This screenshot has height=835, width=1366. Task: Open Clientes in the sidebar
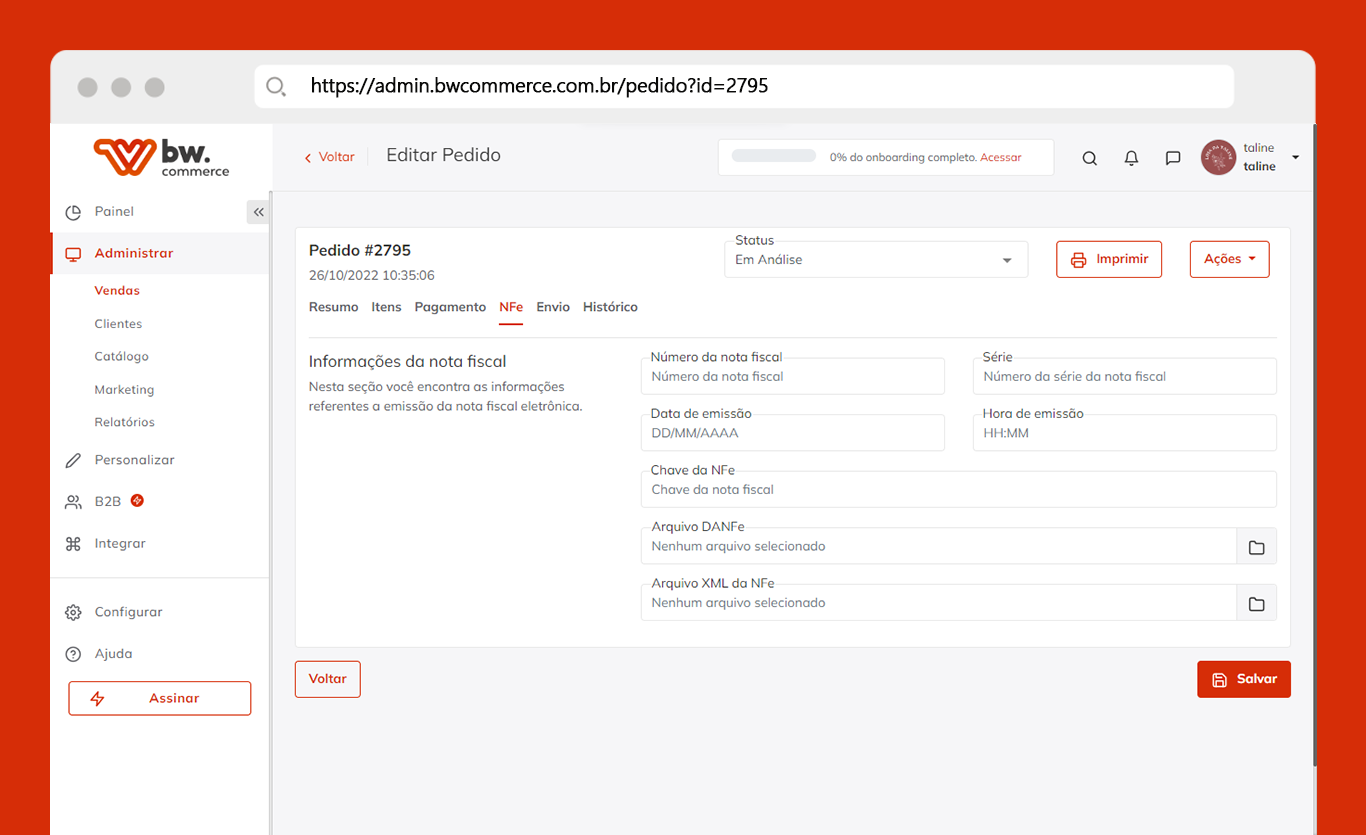(x=118, y=324)
